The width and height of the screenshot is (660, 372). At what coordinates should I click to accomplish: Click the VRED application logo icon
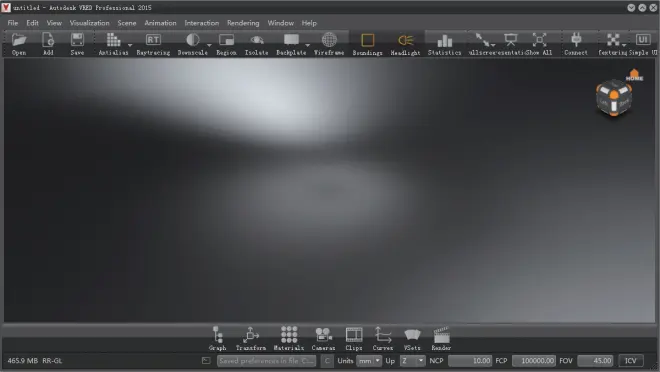(x=6, y=7)
